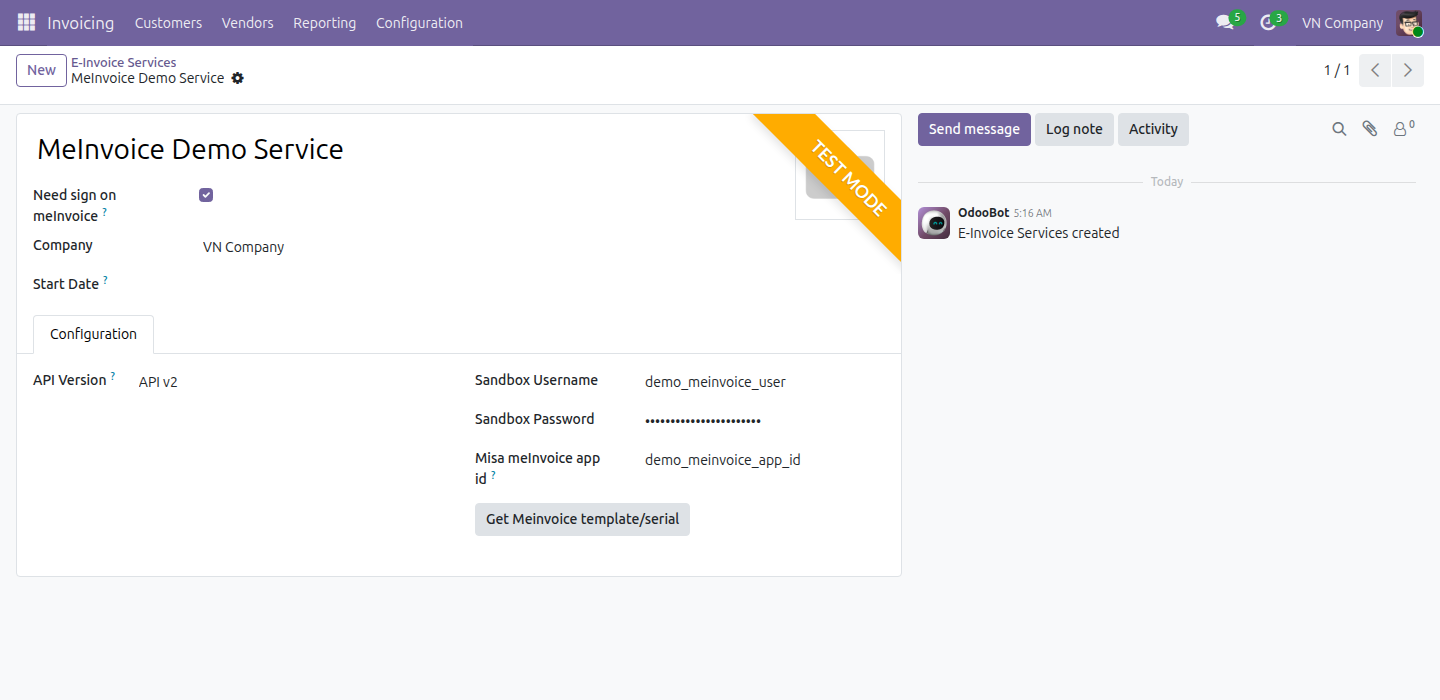Image resolution: width=1440 pixels, height=700 pixels.
Task: Open the gear actions menu beside MeInvoice Demo Service
Action: point(238,78)
